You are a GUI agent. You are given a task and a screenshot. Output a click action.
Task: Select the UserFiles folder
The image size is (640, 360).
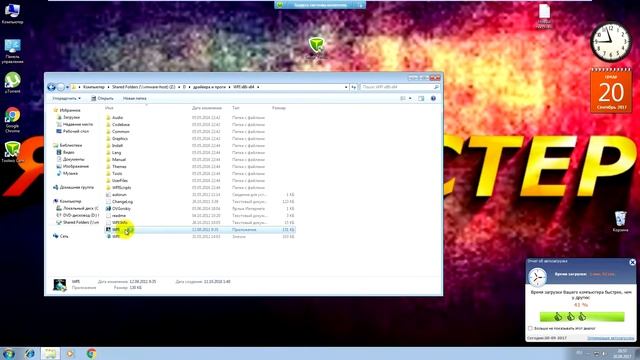coord(120,180)
